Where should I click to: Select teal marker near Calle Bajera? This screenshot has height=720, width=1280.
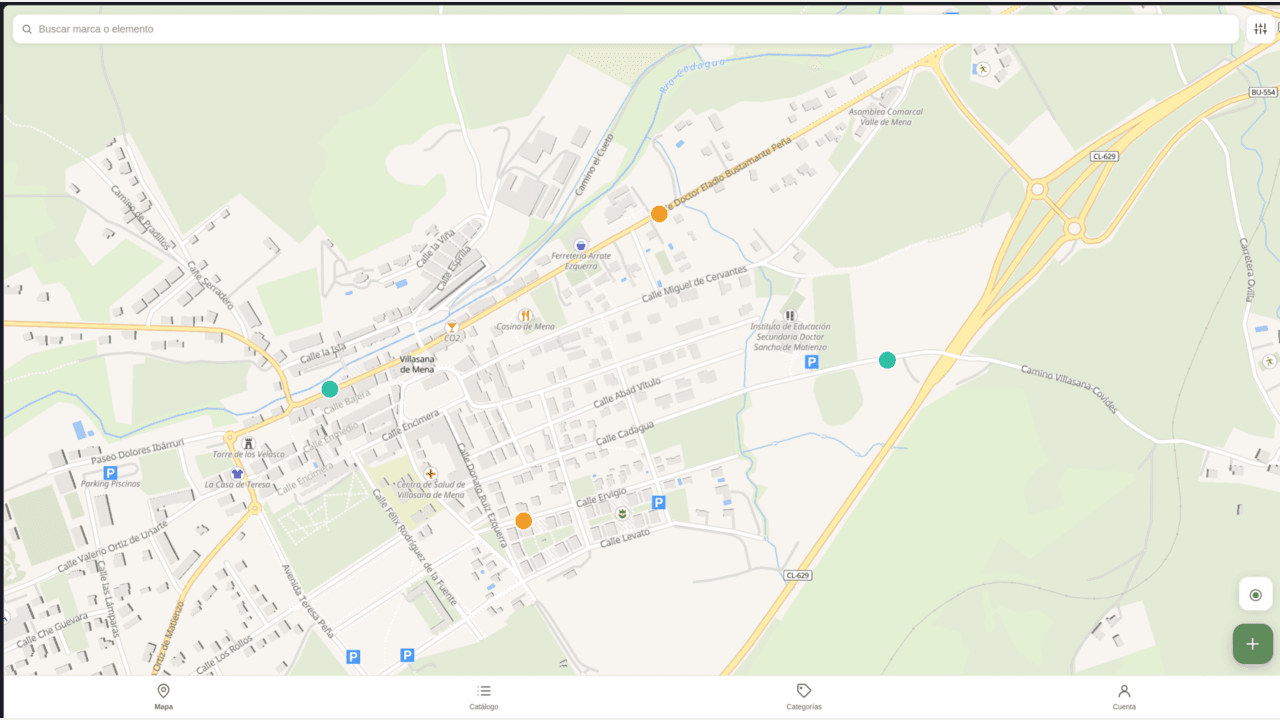coord(330,389)
